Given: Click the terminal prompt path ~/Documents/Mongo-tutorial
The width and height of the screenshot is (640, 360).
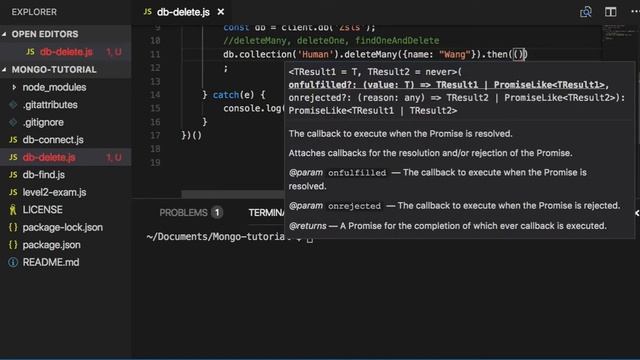Looking at the screenshot, I should click(219, 237).
